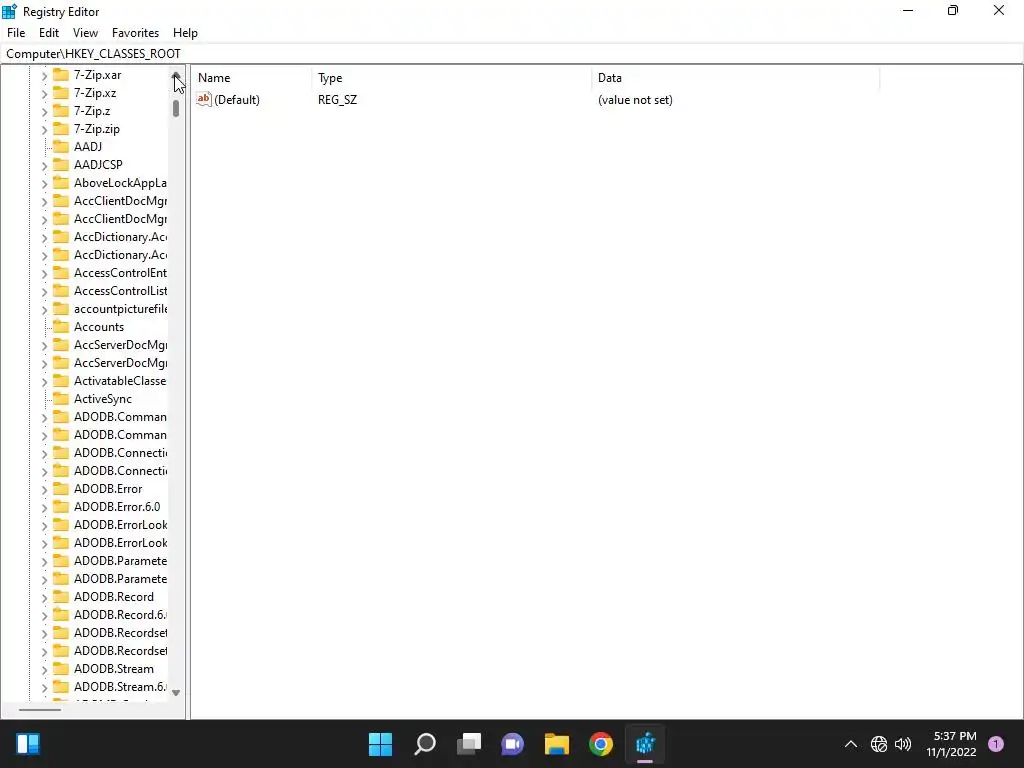1024x768 pixels.
Task: Expand the AADJCSP key
Action: pos(44,165)
